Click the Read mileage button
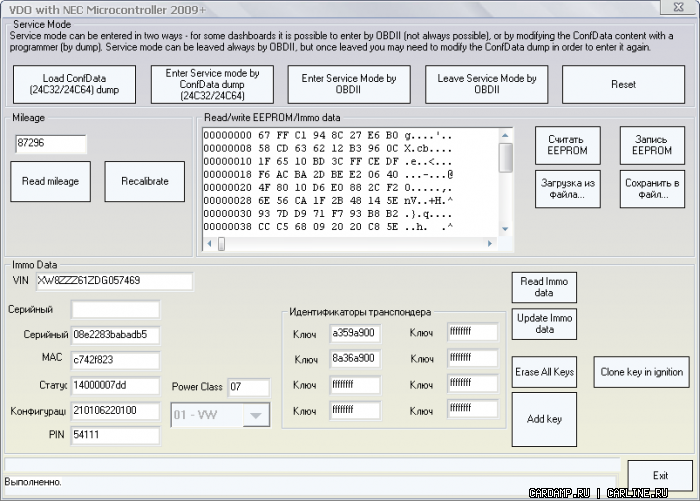 point(50,181)
